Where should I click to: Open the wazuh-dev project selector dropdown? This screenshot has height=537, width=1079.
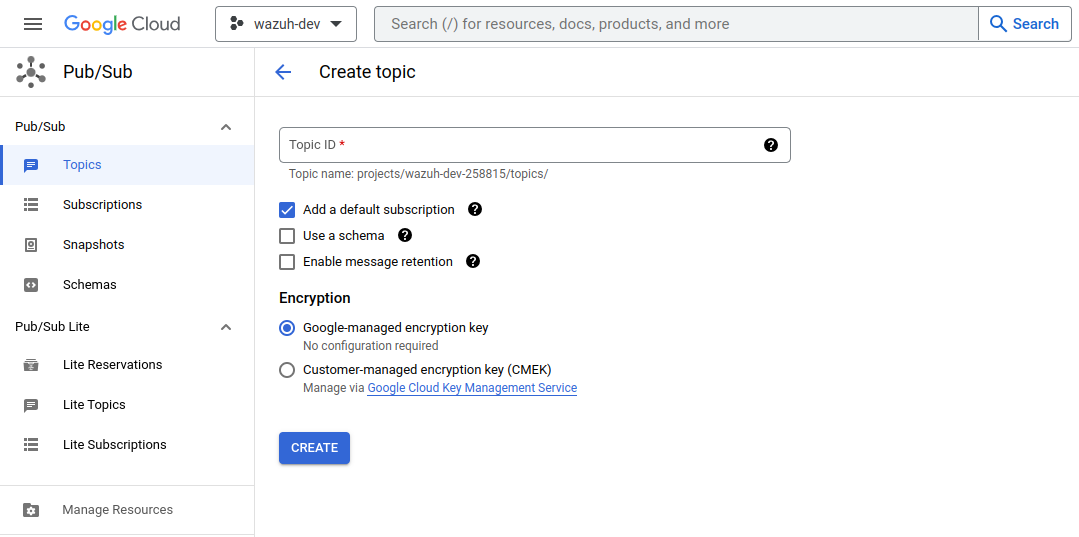[x=286, y=24]
